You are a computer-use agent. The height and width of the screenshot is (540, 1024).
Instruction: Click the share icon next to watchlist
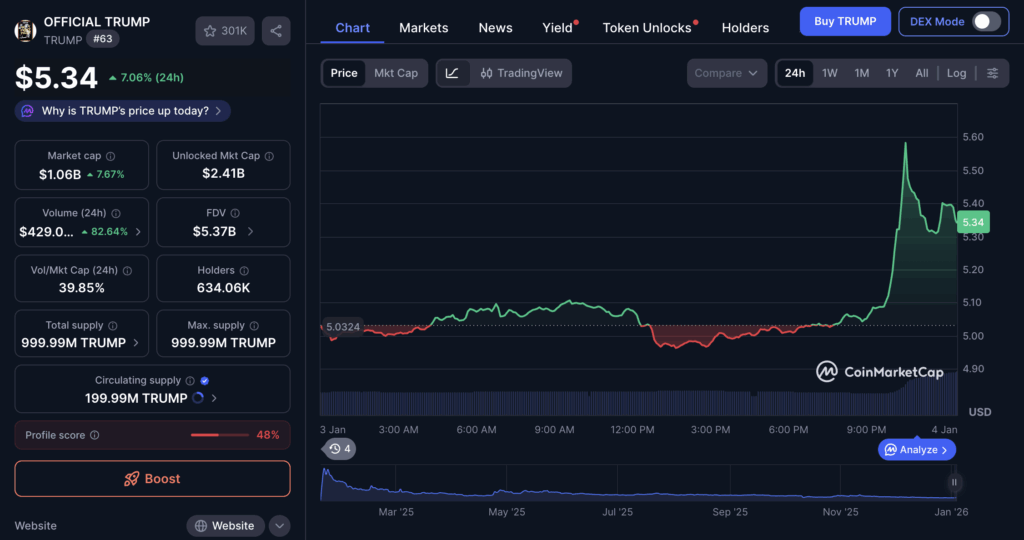(276, 31)
